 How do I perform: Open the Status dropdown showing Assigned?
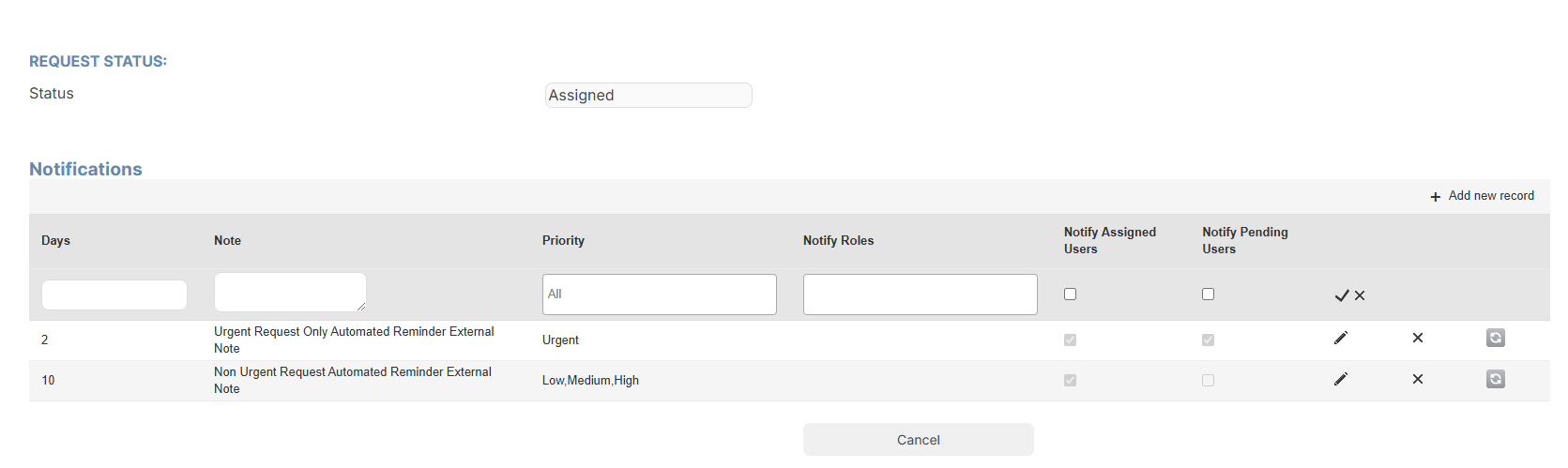coord(648,95)
